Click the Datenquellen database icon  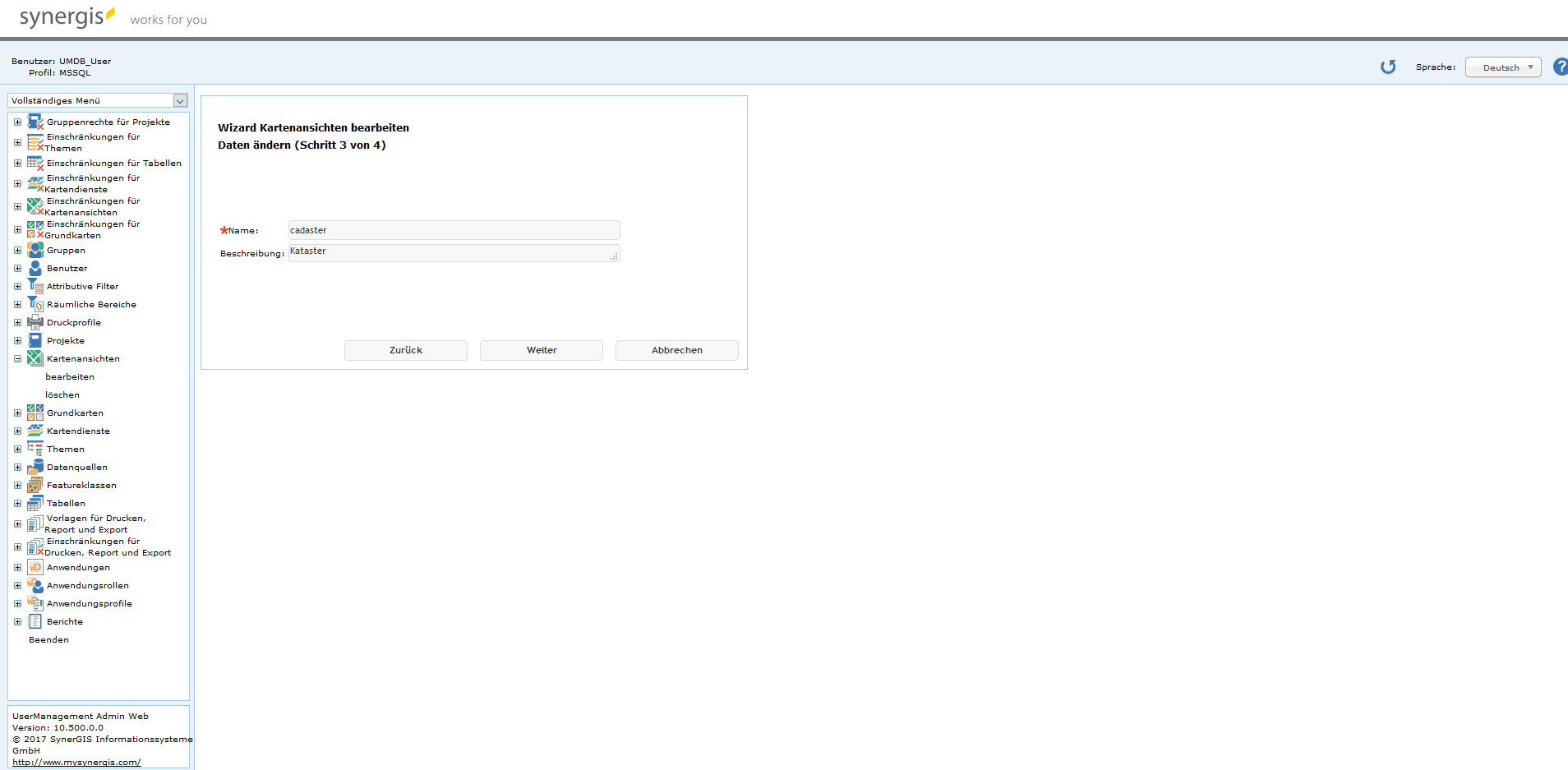[x=35, y=467]
